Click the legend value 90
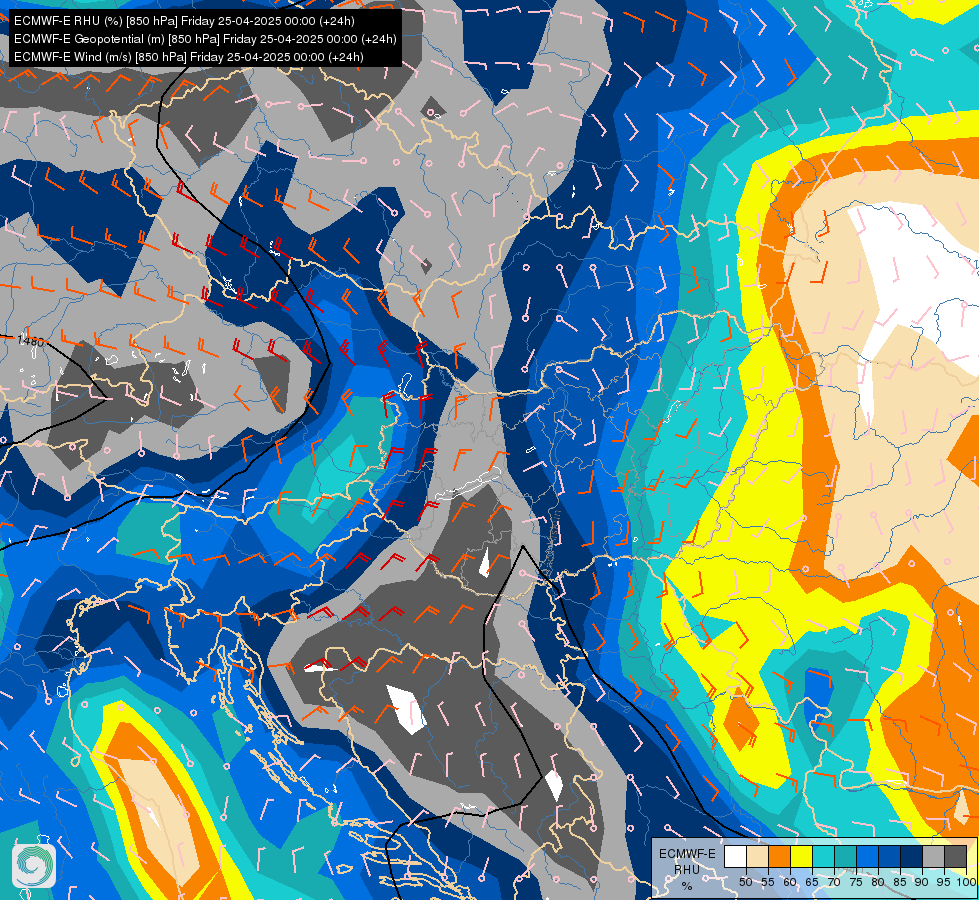 tap(922, 882)
